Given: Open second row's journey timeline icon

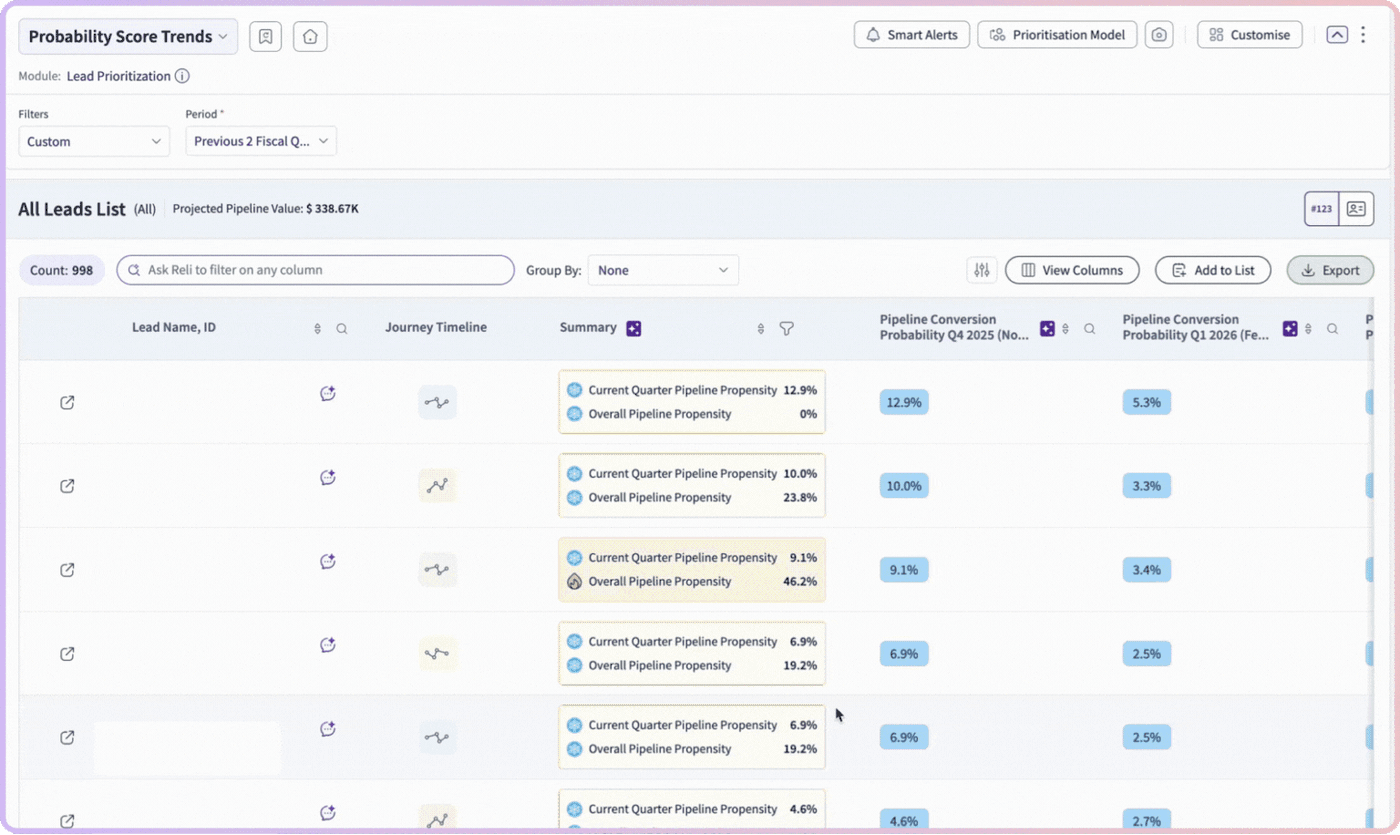Looking at the screenshot, I should point(437,486).
